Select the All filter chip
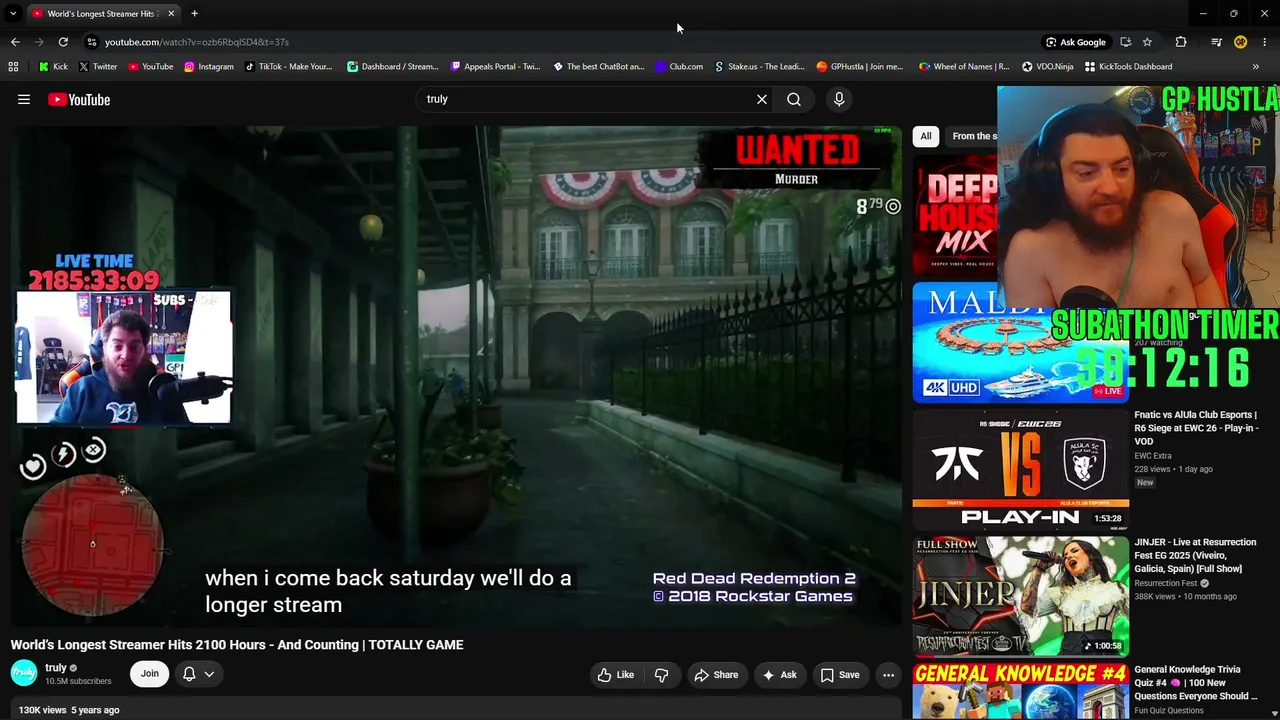 coord(926,136)
